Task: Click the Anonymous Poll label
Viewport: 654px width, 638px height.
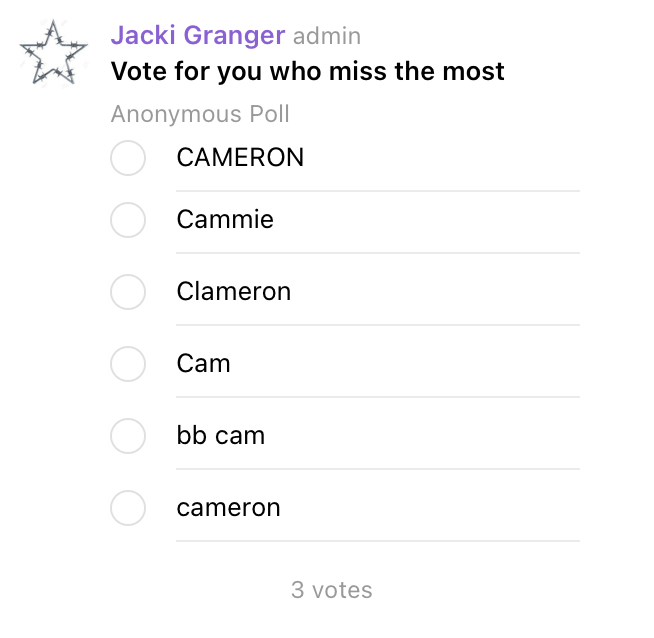Action: point(200,114)
